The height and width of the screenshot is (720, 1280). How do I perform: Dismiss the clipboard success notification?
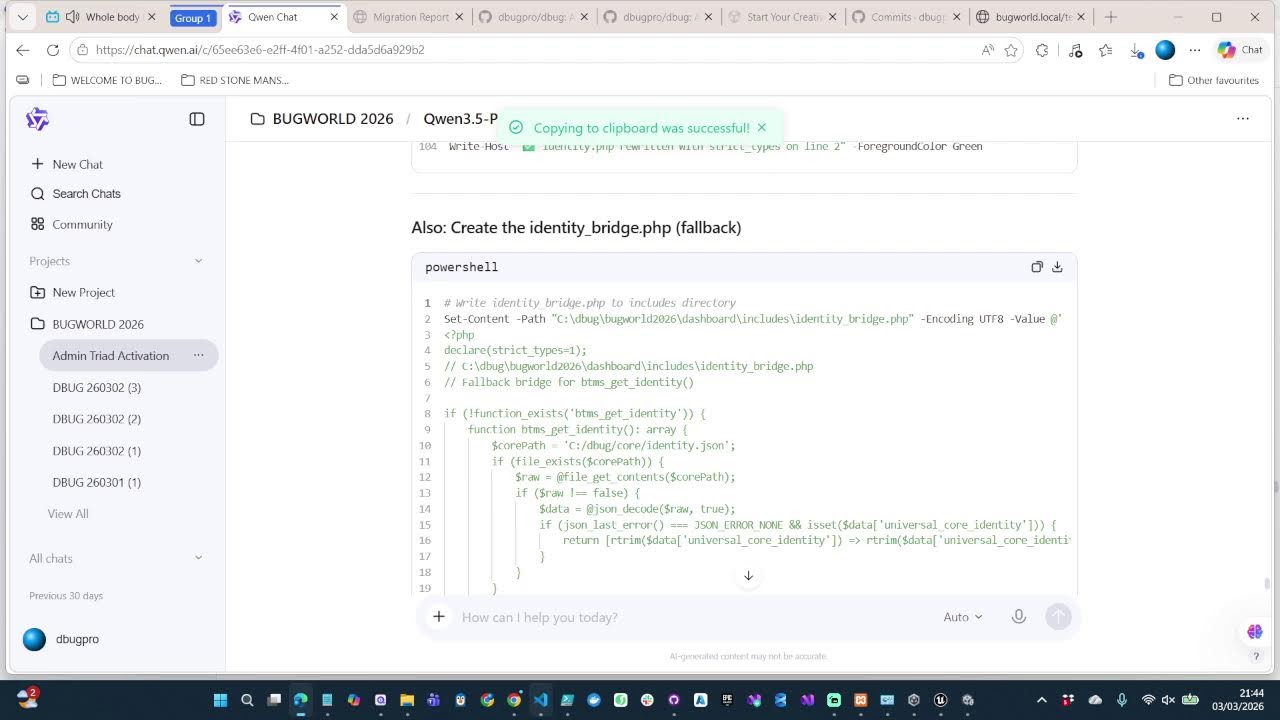(762, 127)
